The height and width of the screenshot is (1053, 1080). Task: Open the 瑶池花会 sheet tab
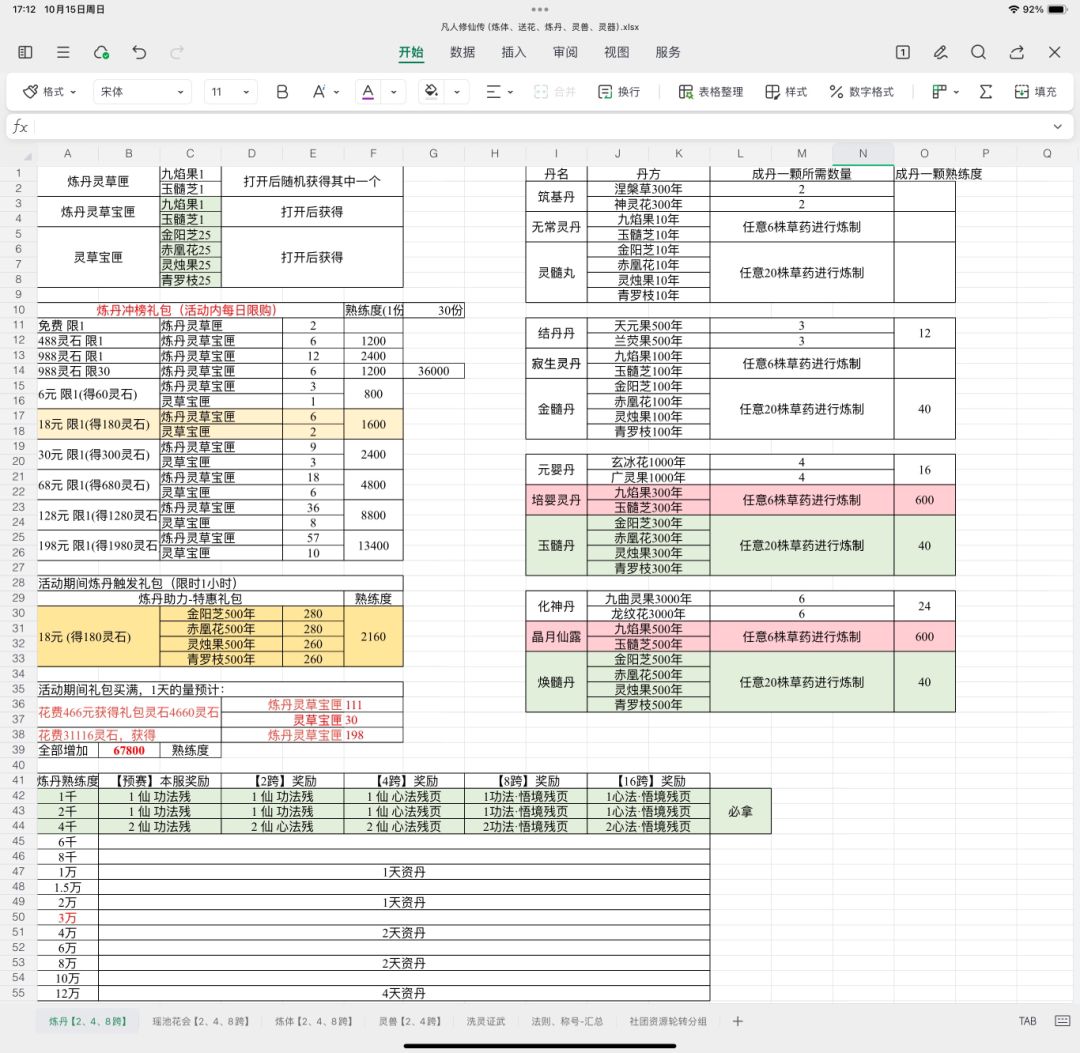click(200, 1021)
